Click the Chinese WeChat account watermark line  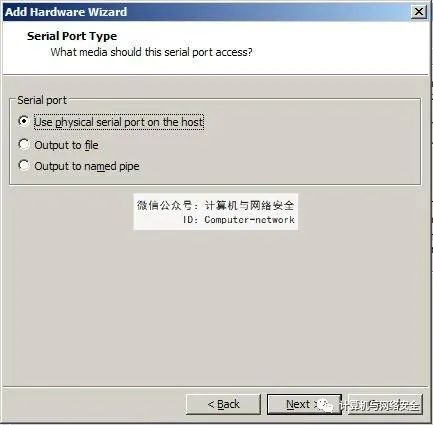[215, 205]
